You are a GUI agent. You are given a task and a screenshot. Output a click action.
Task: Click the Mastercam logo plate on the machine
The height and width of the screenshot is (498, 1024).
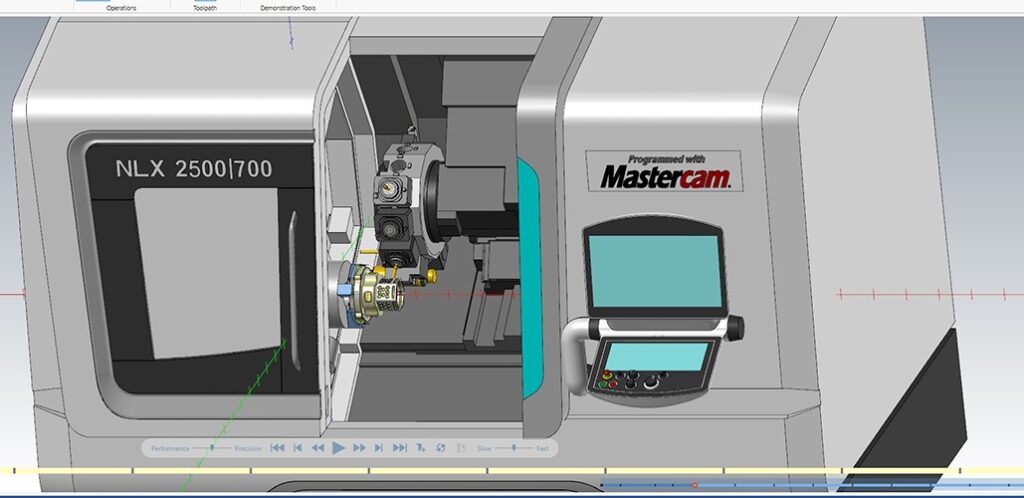point(664,171)
